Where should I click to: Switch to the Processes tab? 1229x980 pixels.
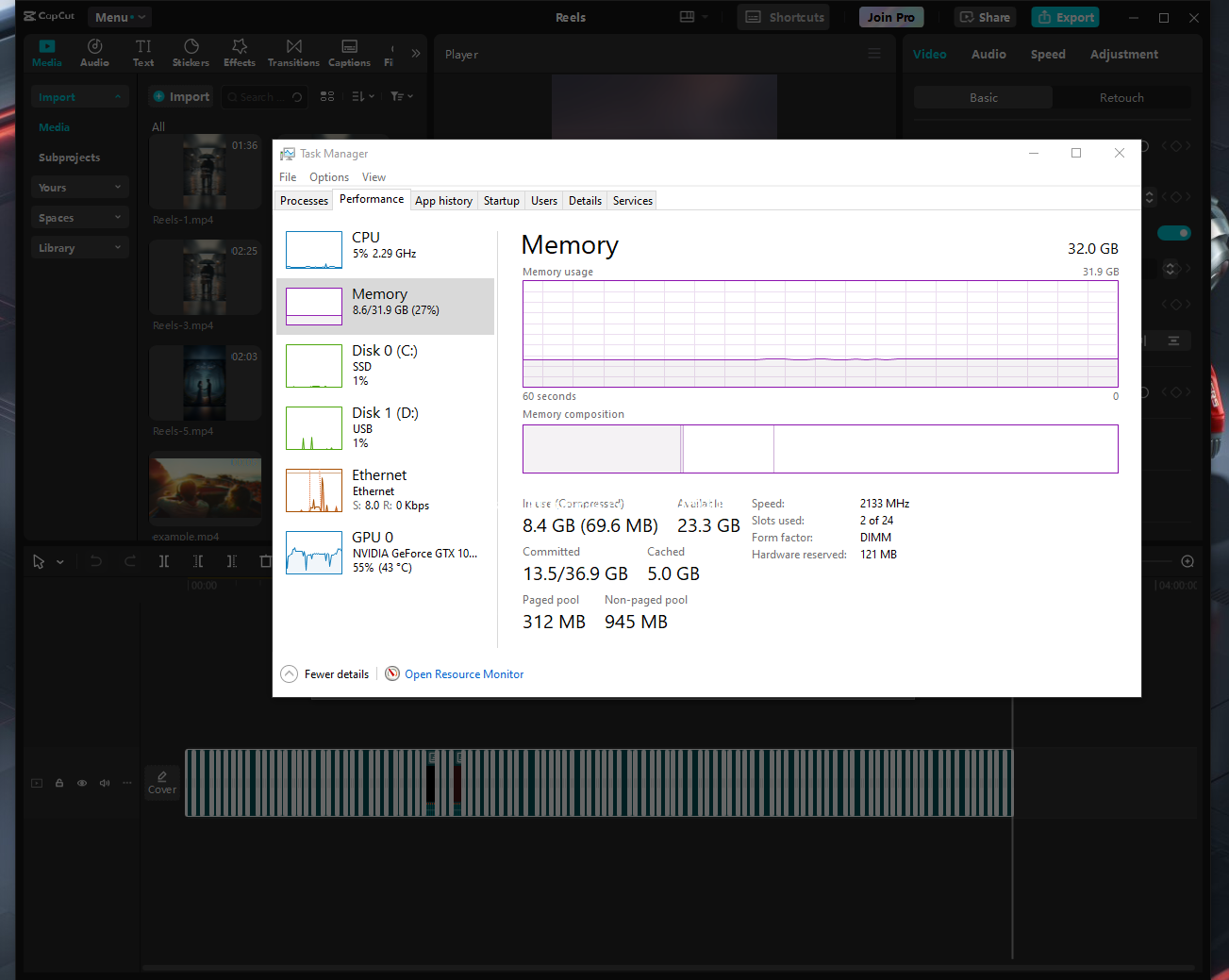304,201
